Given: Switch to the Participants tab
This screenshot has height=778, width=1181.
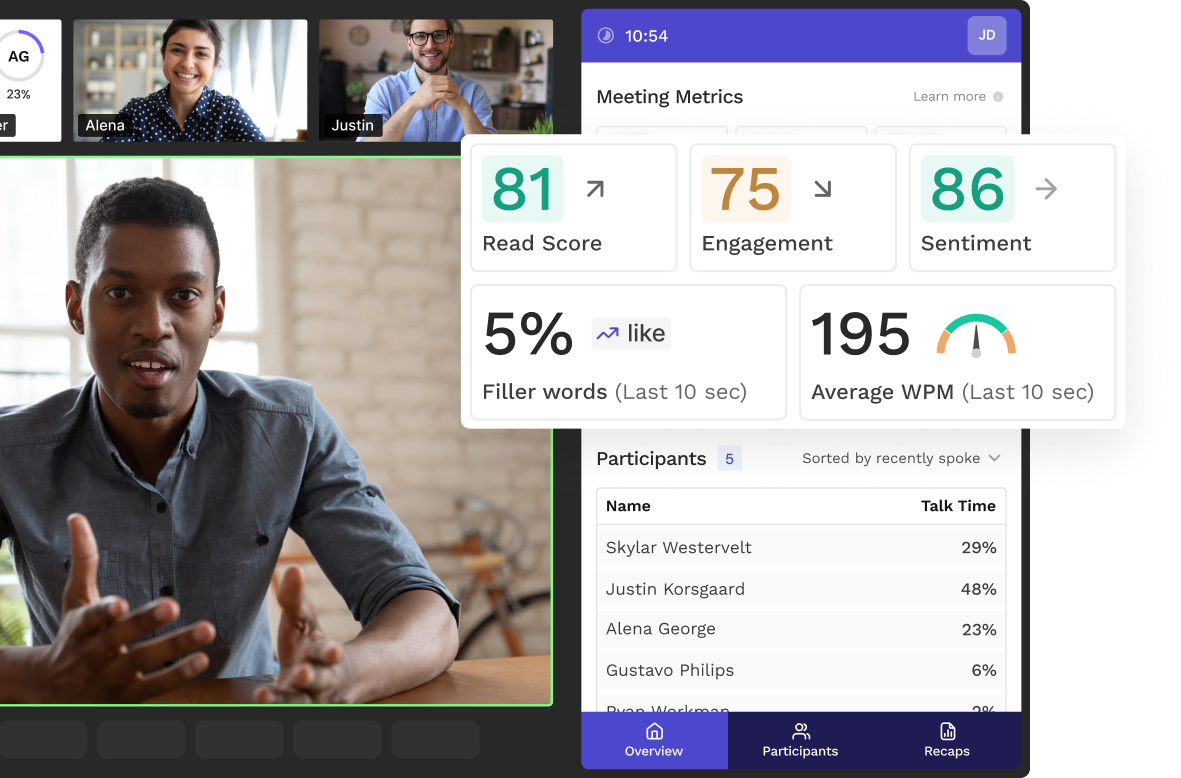Looking at the screenshot, I should (799, 740).
